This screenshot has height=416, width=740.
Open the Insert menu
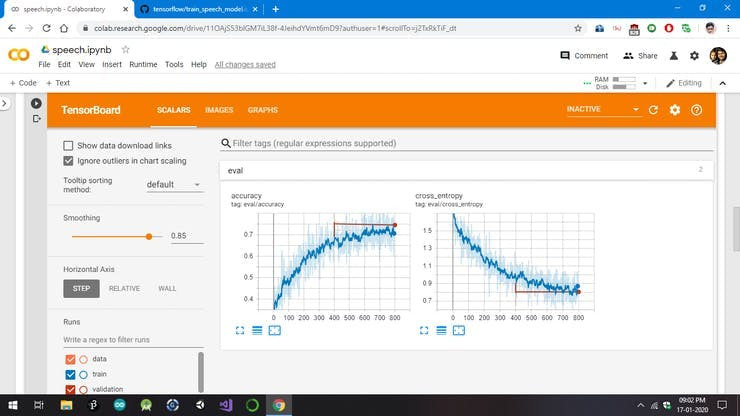point(112,65)
